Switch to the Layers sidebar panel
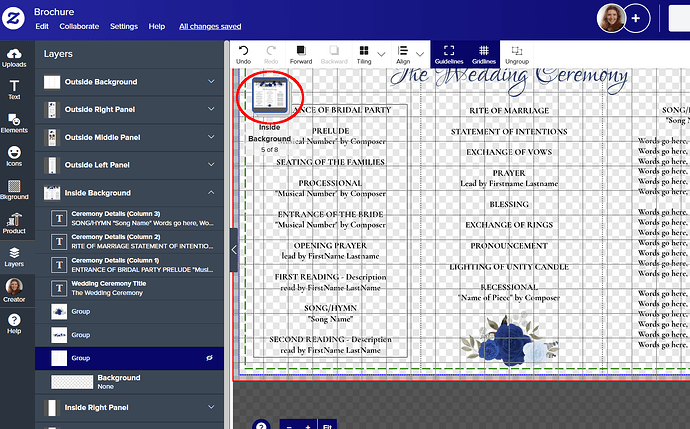The width and height of the screenshot is (690, 429). coord(14,257)
